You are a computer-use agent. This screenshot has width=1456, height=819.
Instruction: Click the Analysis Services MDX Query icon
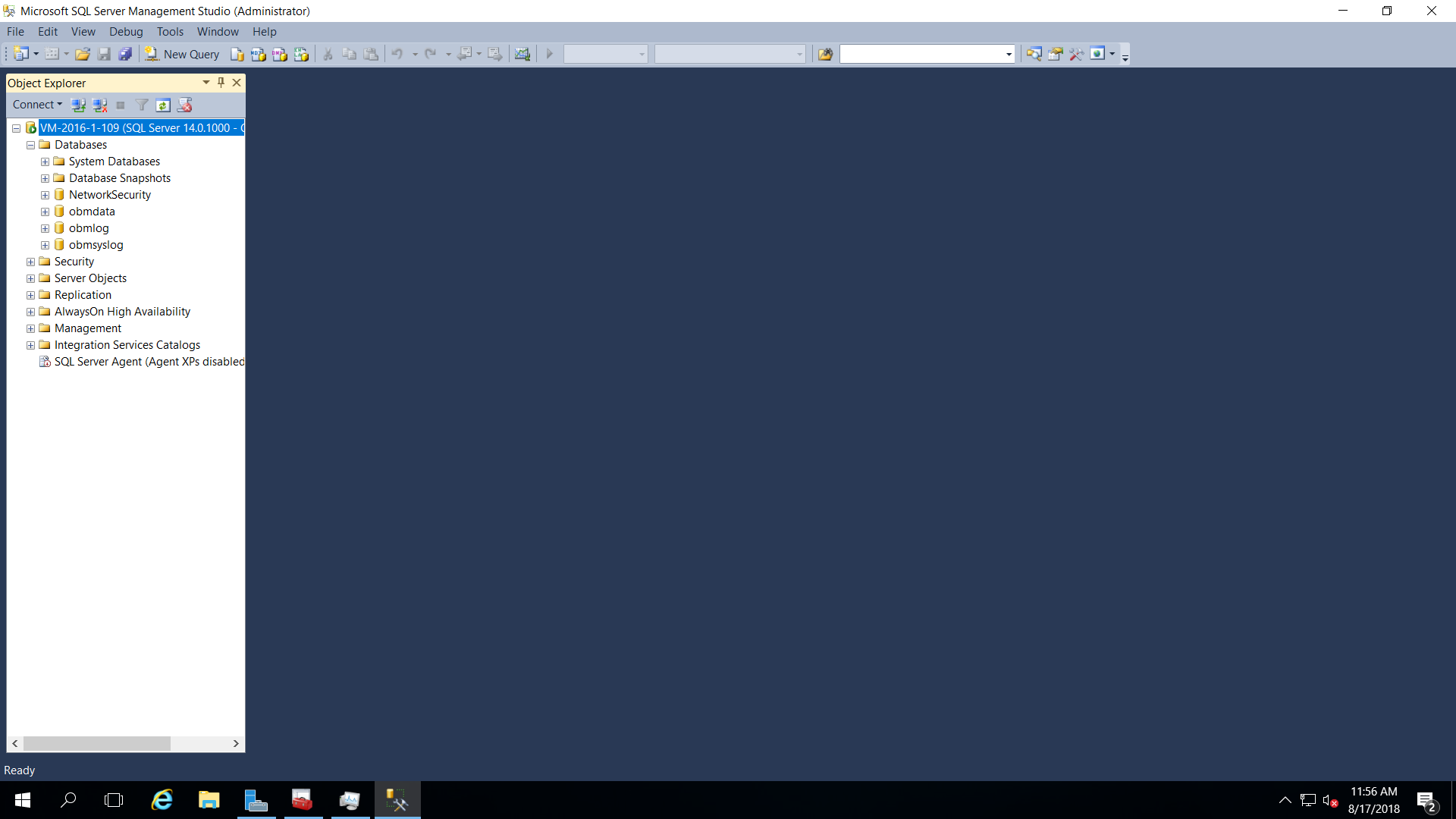point(259,54)
